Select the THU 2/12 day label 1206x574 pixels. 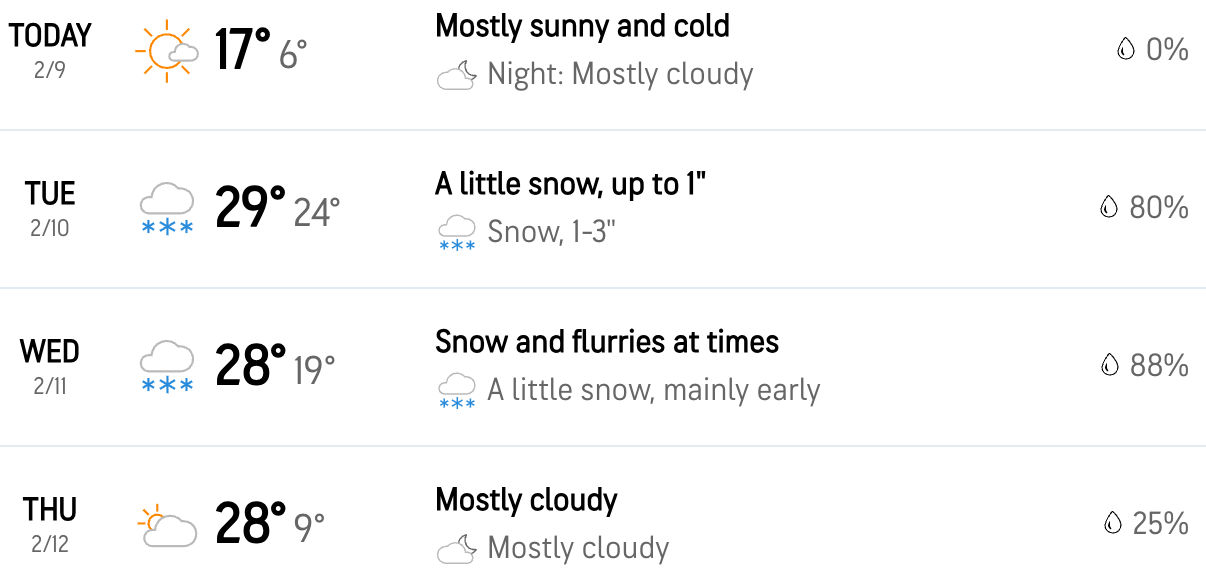pyautogui.click(x=50, y=523)
